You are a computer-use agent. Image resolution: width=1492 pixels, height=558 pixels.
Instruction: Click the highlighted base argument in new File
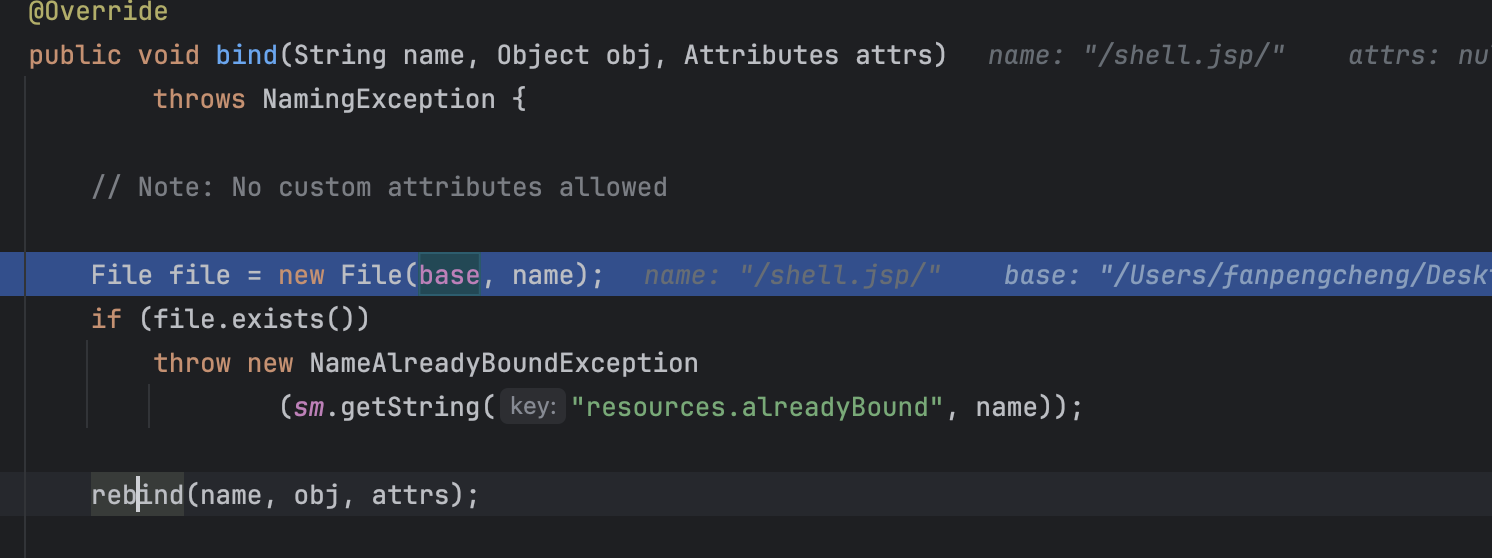(449, 274)
